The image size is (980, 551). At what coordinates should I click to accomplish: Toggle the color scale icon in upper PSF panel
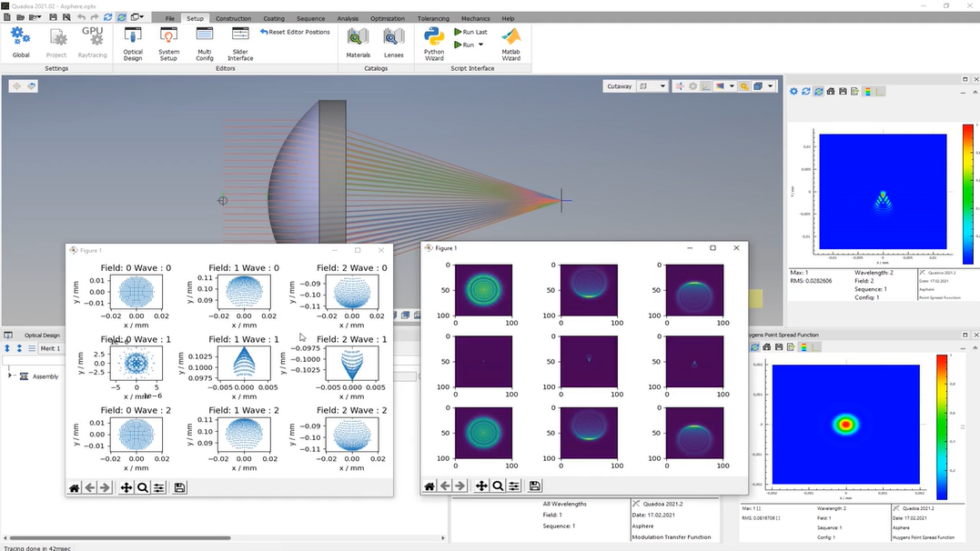pos(868,91)
